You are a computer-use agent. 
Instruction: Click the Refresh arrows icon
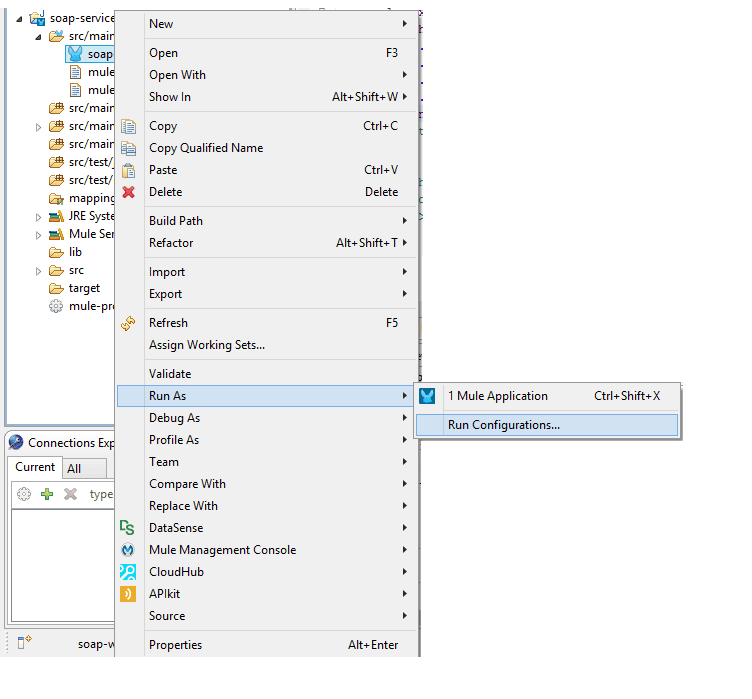(x=128, y=323)
